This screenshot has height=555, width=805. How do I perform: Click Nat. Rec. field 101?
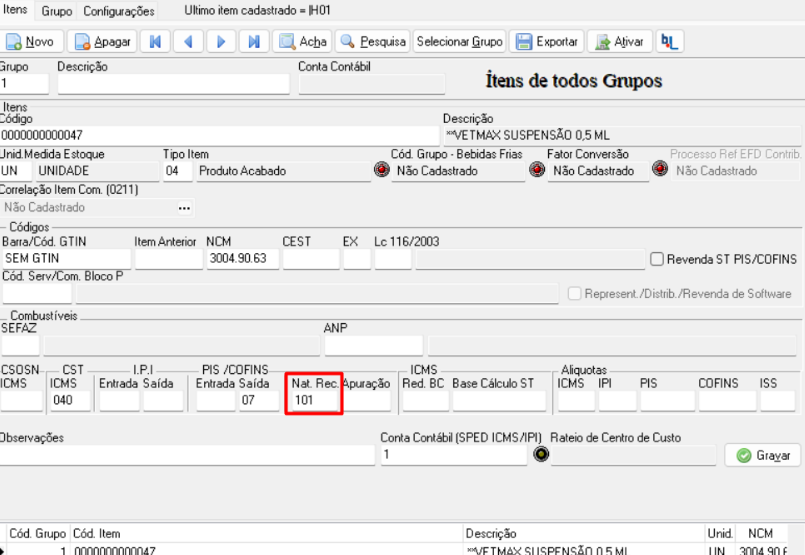315,401
